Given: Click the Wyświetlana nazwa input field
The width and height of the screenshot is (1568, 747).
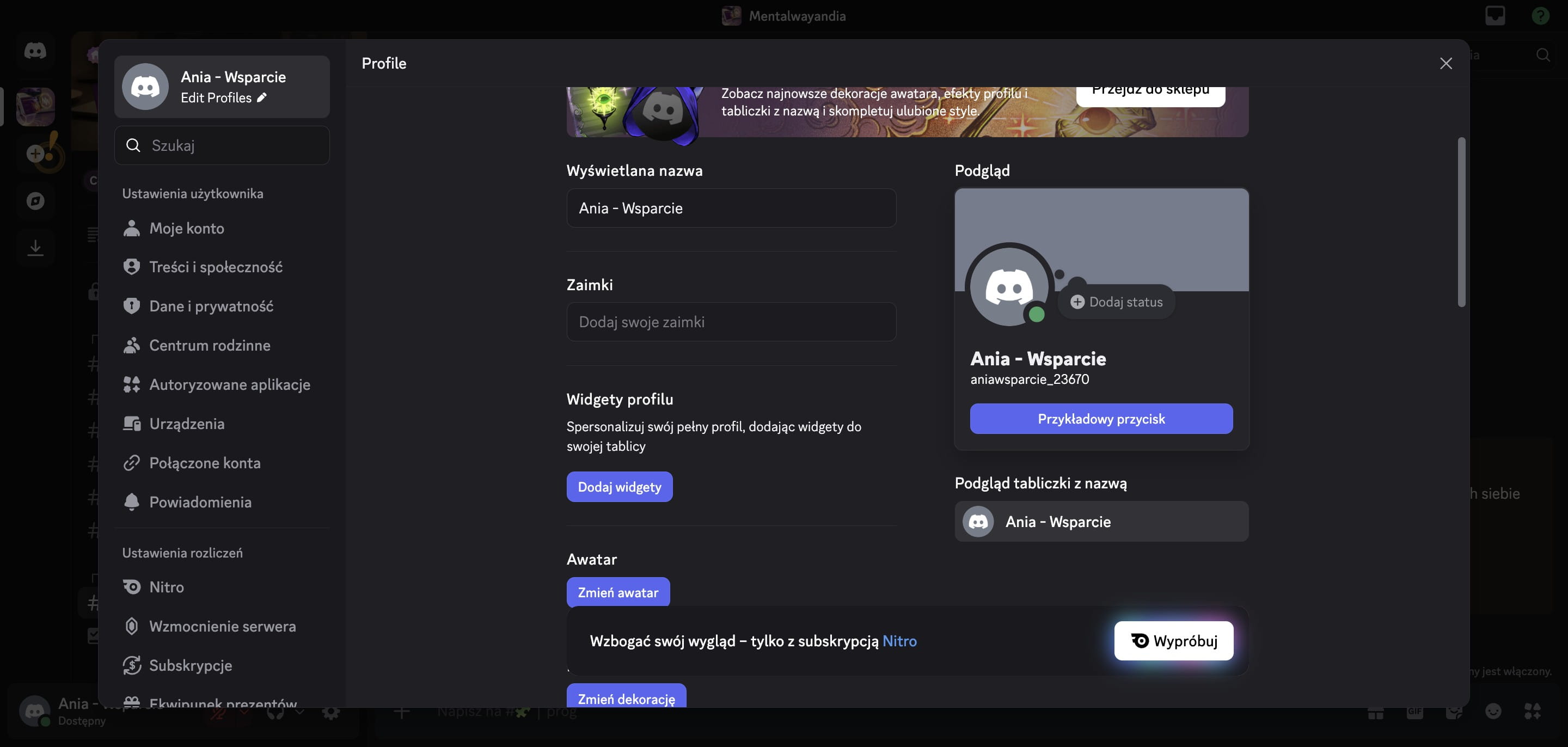Looking at the screenshot, I should click(731, 208).
